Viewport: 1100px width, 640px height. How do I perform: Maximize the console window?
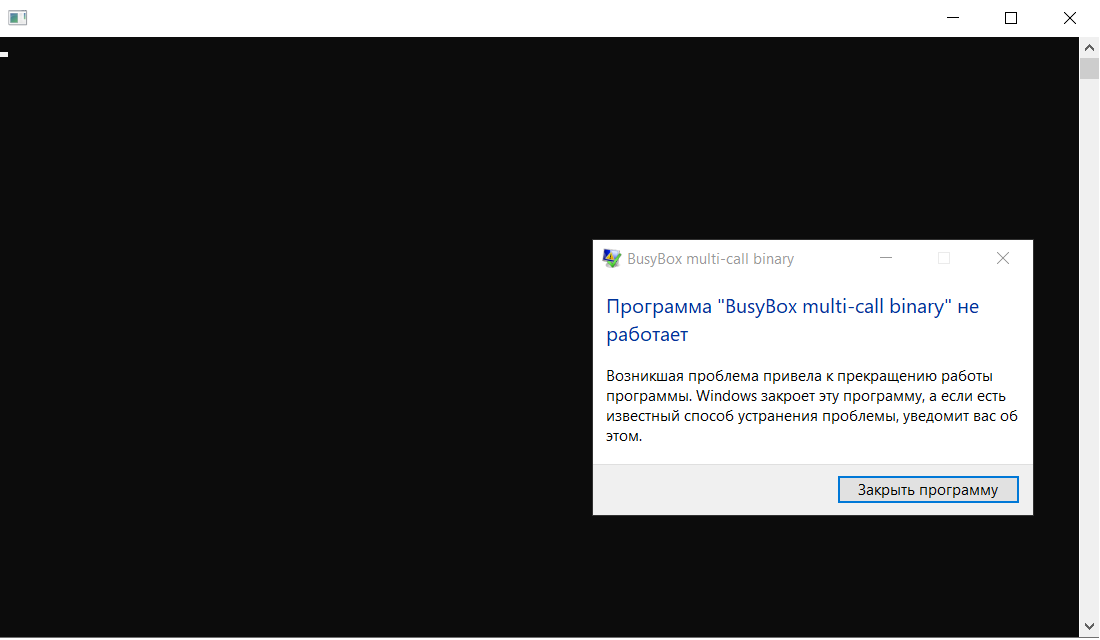point(1011,18)
